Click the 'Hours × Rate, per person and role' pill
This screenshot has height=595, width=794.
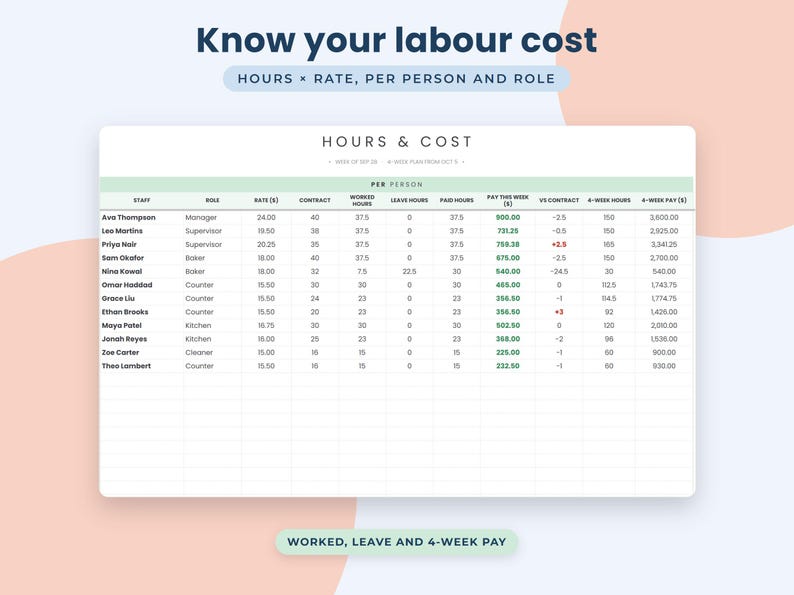click(396, 78)
